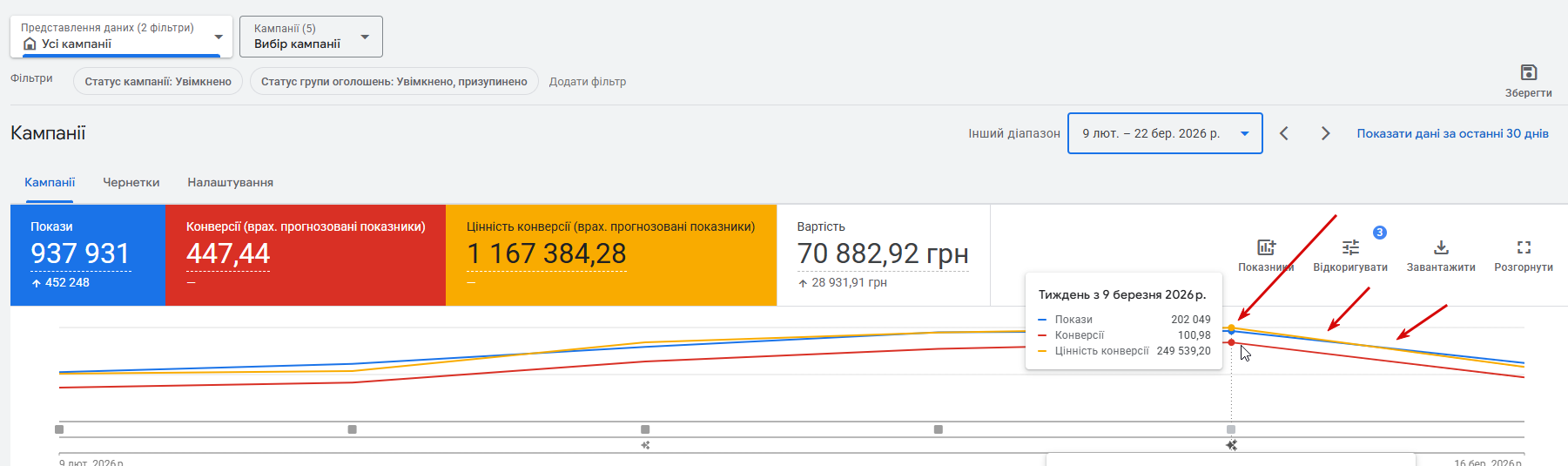Image resolution: width=1568 pixels, height=466 pixels.
Task: Click the home icon beside Усі кампанії
Action: [30, 44]
